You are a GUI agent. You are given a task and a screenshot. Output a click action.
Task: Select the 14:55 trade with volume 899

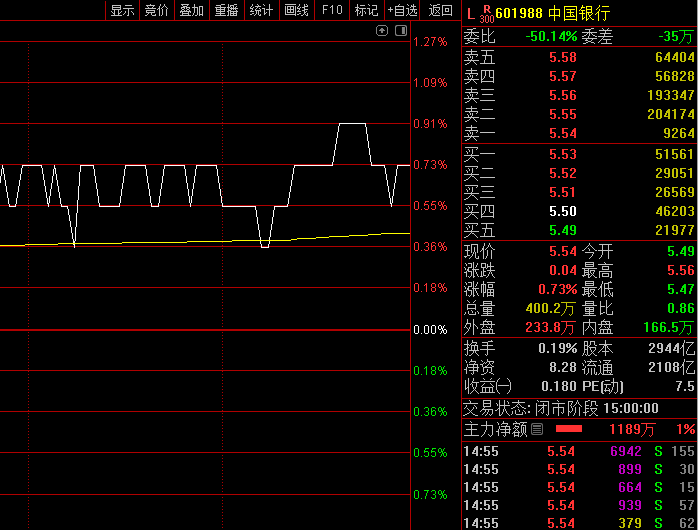point(579,469)
